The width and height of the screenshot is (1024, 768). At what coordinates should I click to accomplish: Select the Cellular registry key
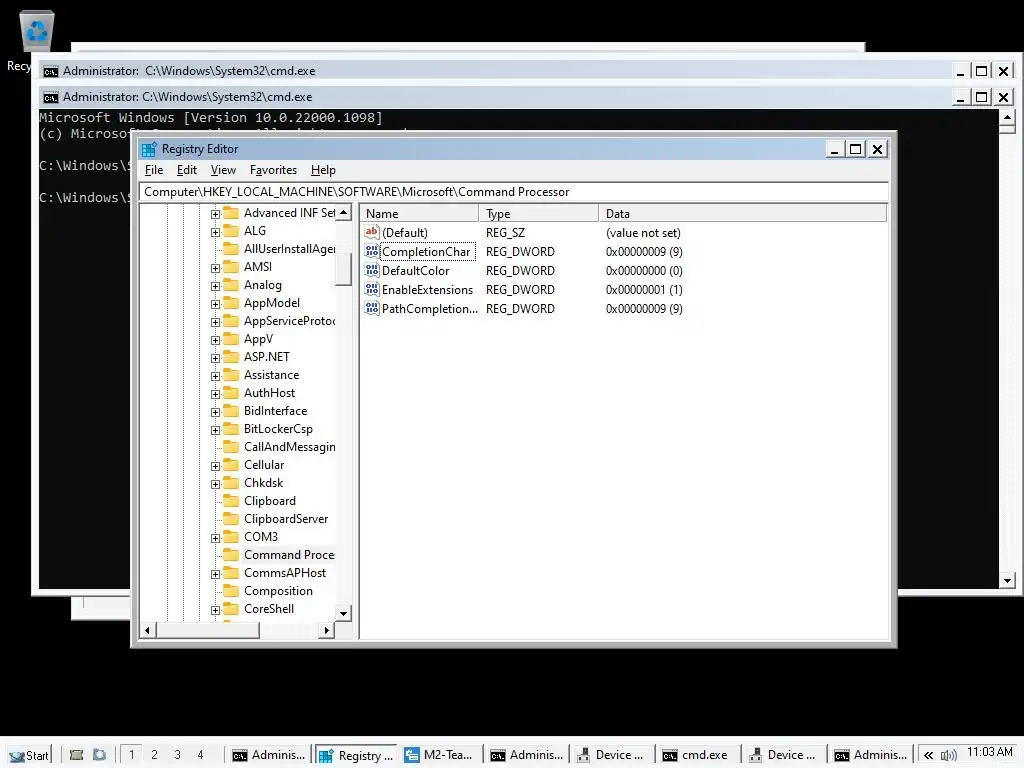(264, 464)
